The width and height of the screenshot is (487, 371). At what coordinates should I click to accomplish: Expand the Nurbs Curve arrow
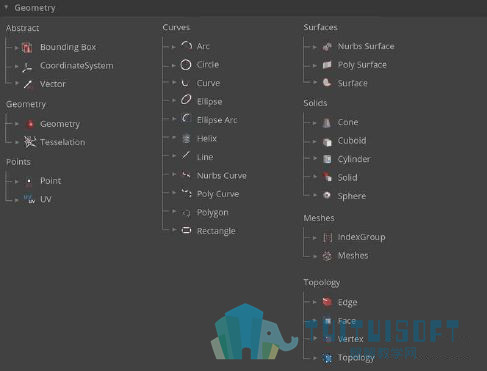(x=174, y=174)
